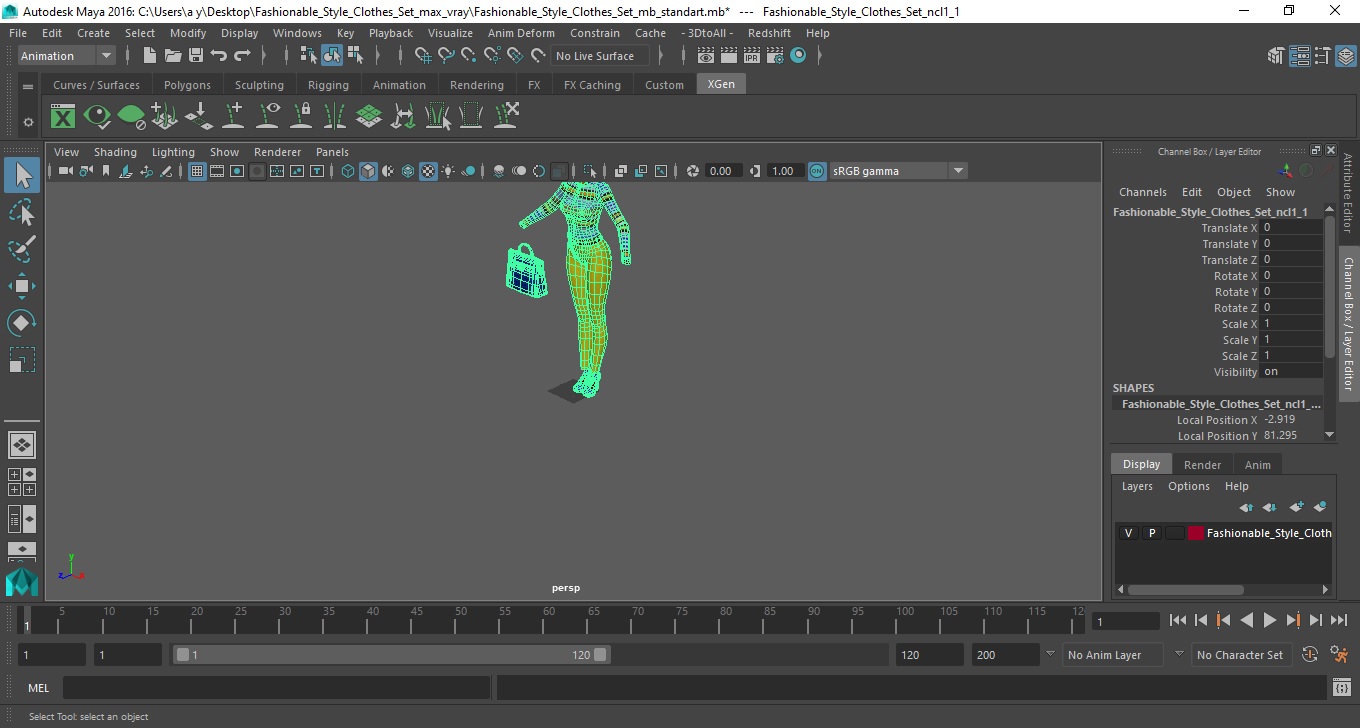The height and width of the screenshot is (728, 1360).
Task: Toggle layer playback P box
Action: 1151,533
